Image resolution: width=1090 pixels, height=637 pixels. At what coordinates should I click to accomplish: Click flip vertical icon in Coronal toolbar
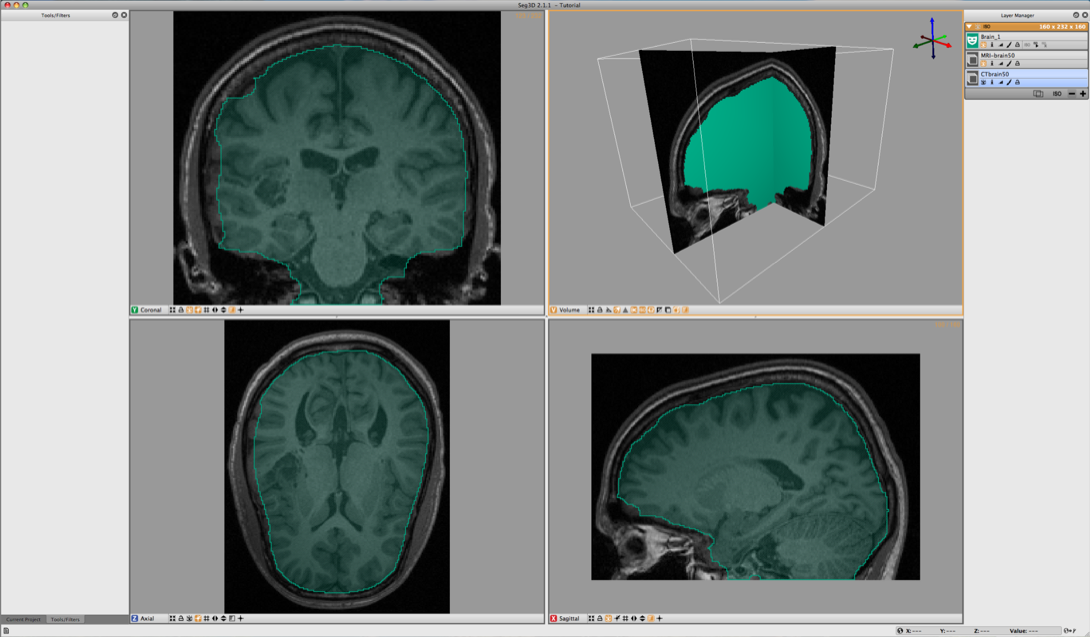(224, 309)
